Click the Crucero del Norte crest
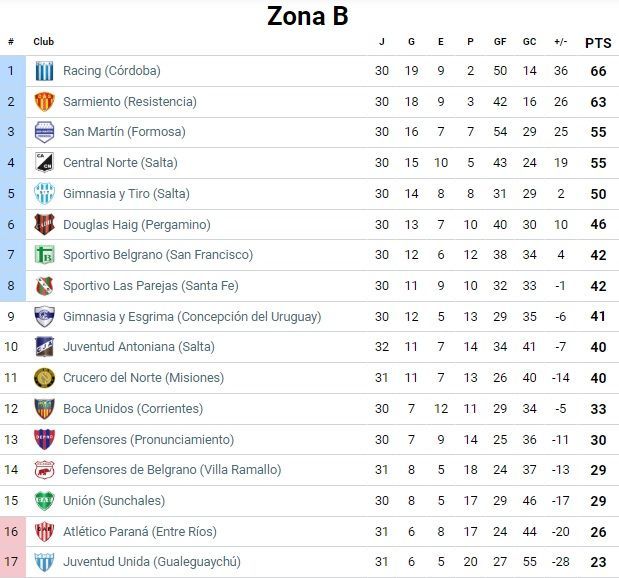This screenshot has height=578, width=619. pyautogui.click(x=44, y=378)
